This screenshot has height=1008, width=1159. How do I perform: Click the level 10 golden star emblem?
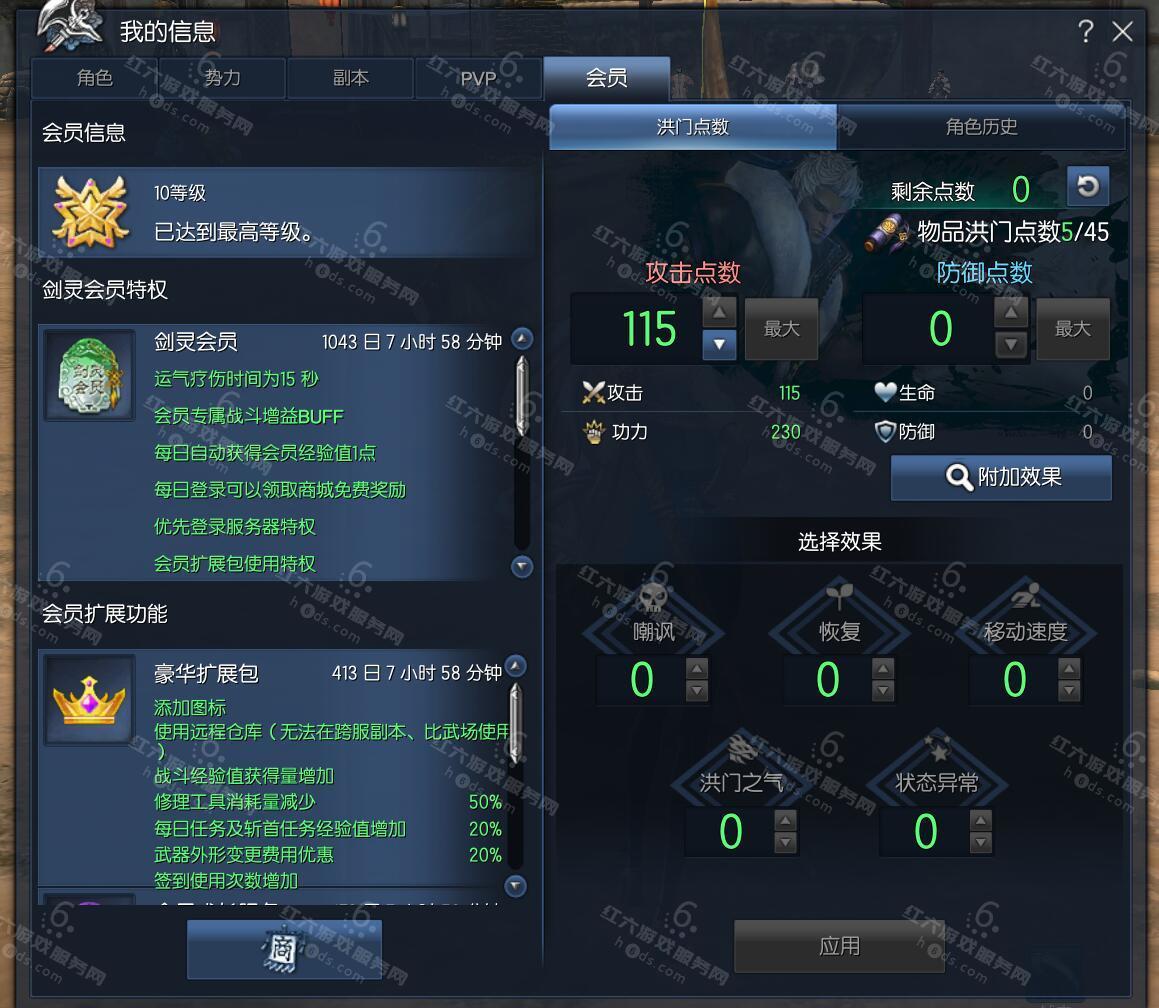90,212
